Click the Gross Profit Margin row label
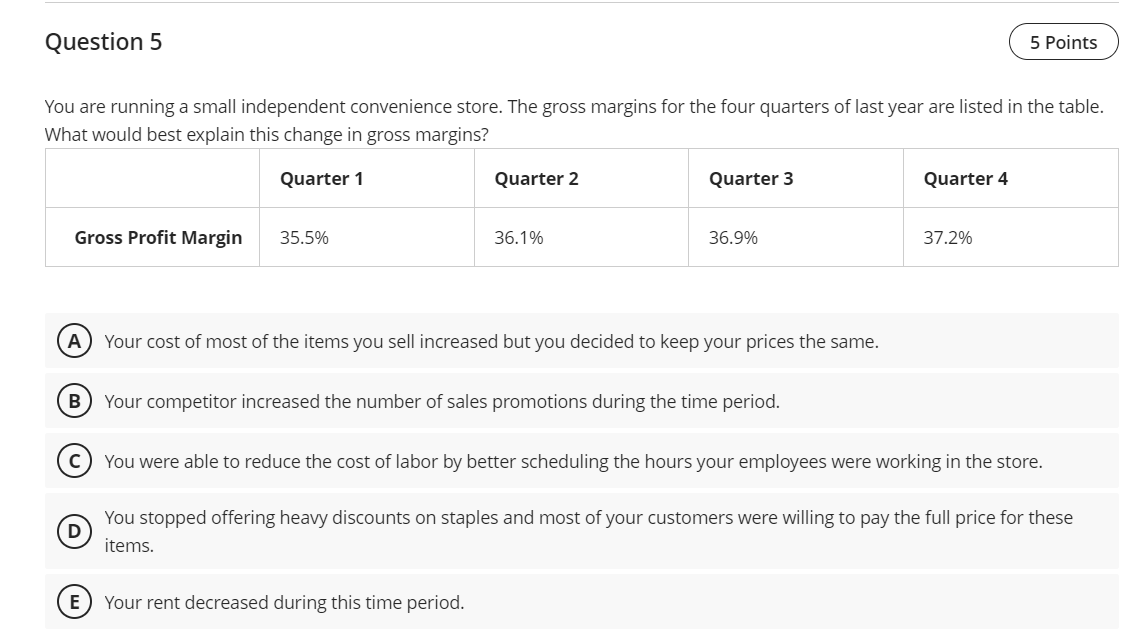 click(158, 238)
